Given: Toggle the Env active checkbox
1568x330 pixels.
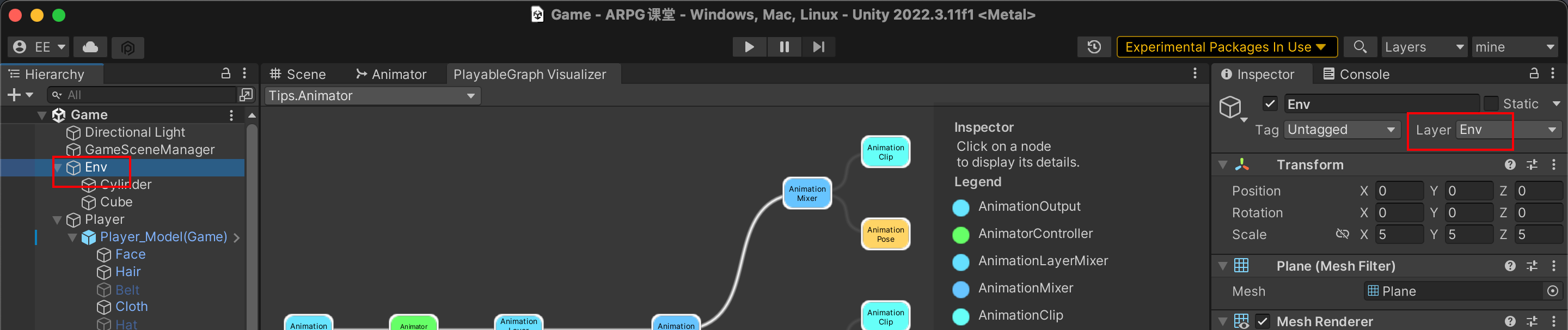Looking at the screenshot, I should [x=1270, y=104].
